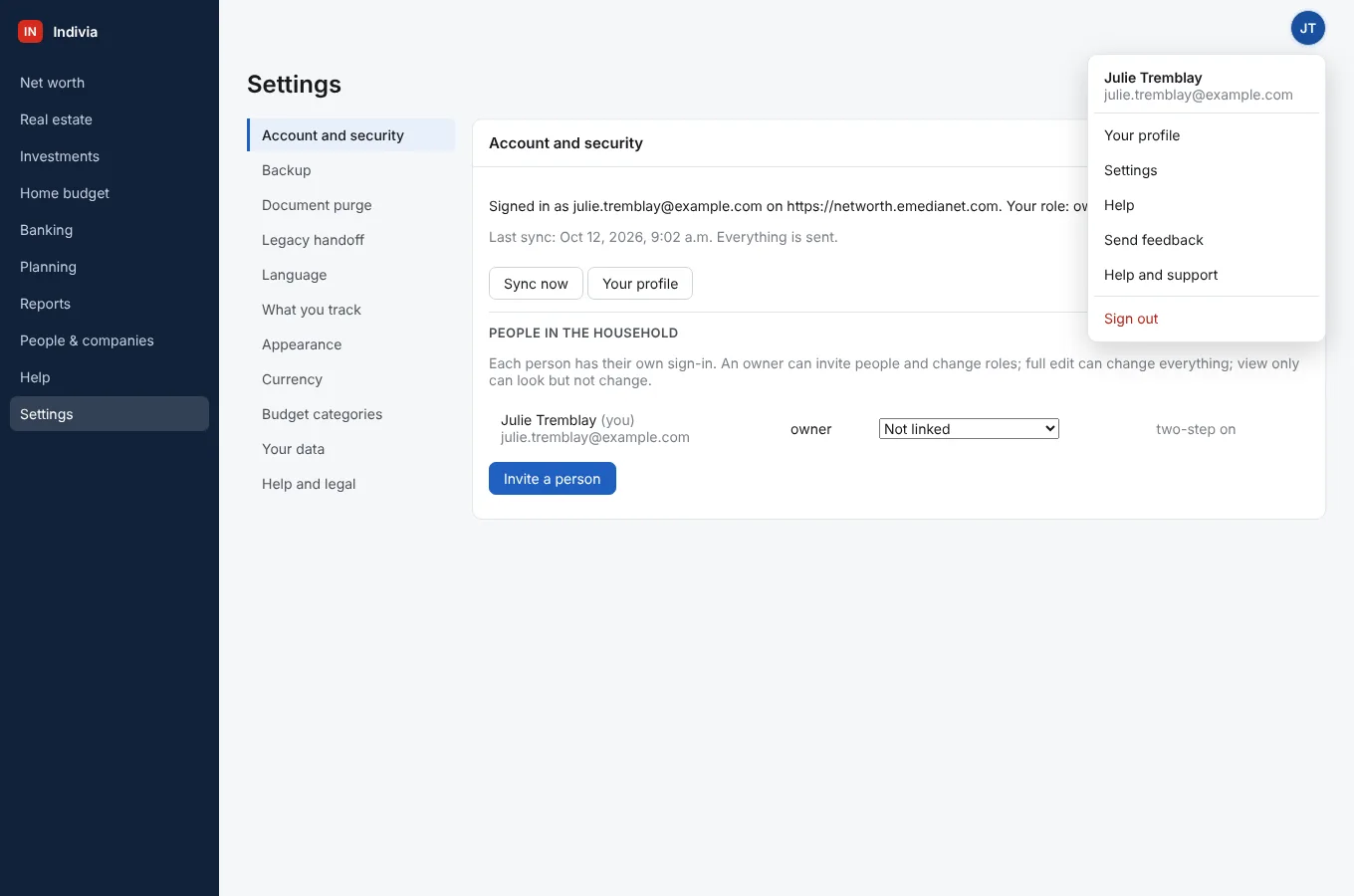Click the JT user avatar
The height and width of the screenshot is (896, 1354).
tap(1308, 28)
